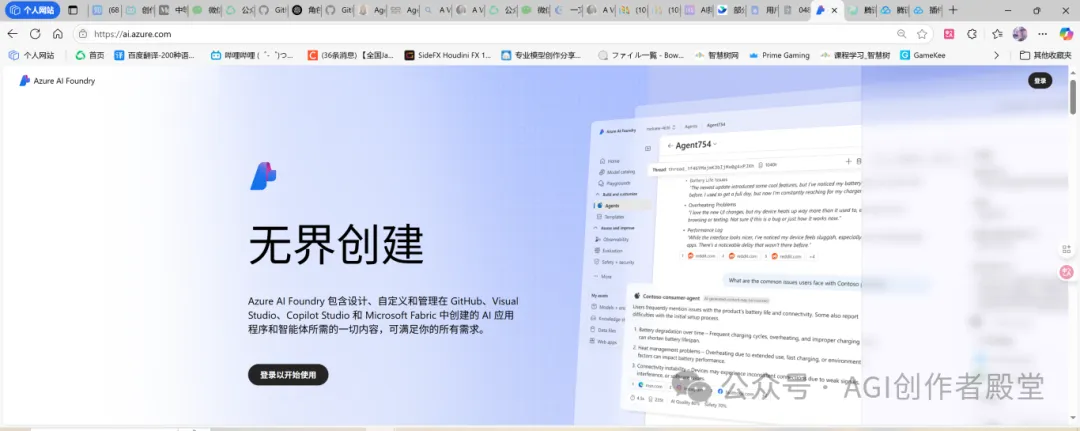Switch to the (68 tab

105,10
